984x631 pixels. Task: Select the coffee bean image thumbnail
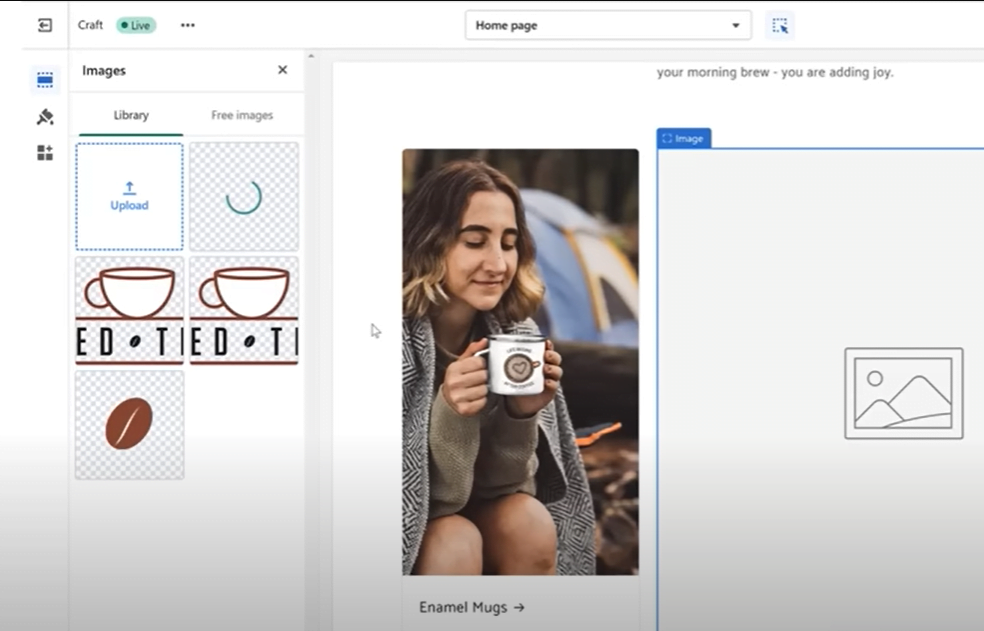tap(129, 424)
